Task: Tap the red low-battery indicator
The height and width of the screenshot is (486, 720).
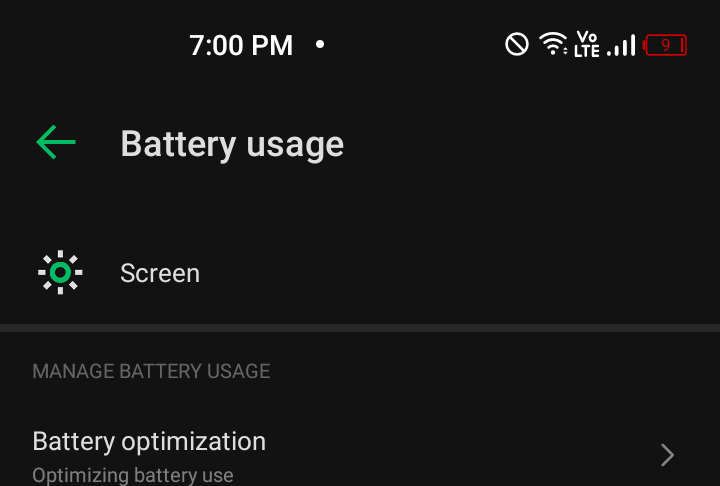Action: (x=665, y=45)
